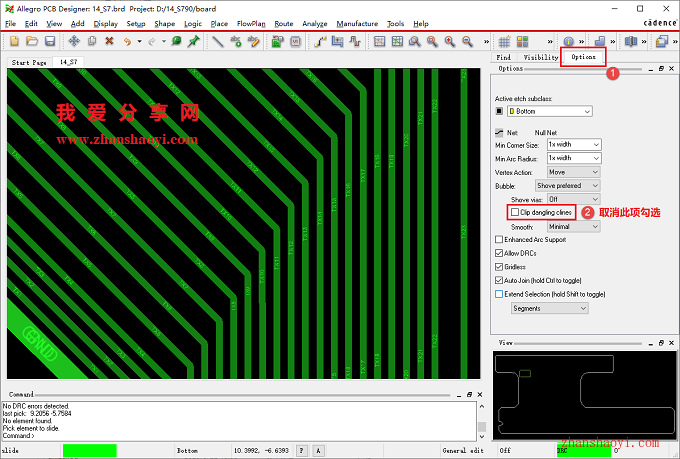Enable the Enhanced Arc Support checkbox
This screenshot has width=680, height=459.
coord(499,239)
